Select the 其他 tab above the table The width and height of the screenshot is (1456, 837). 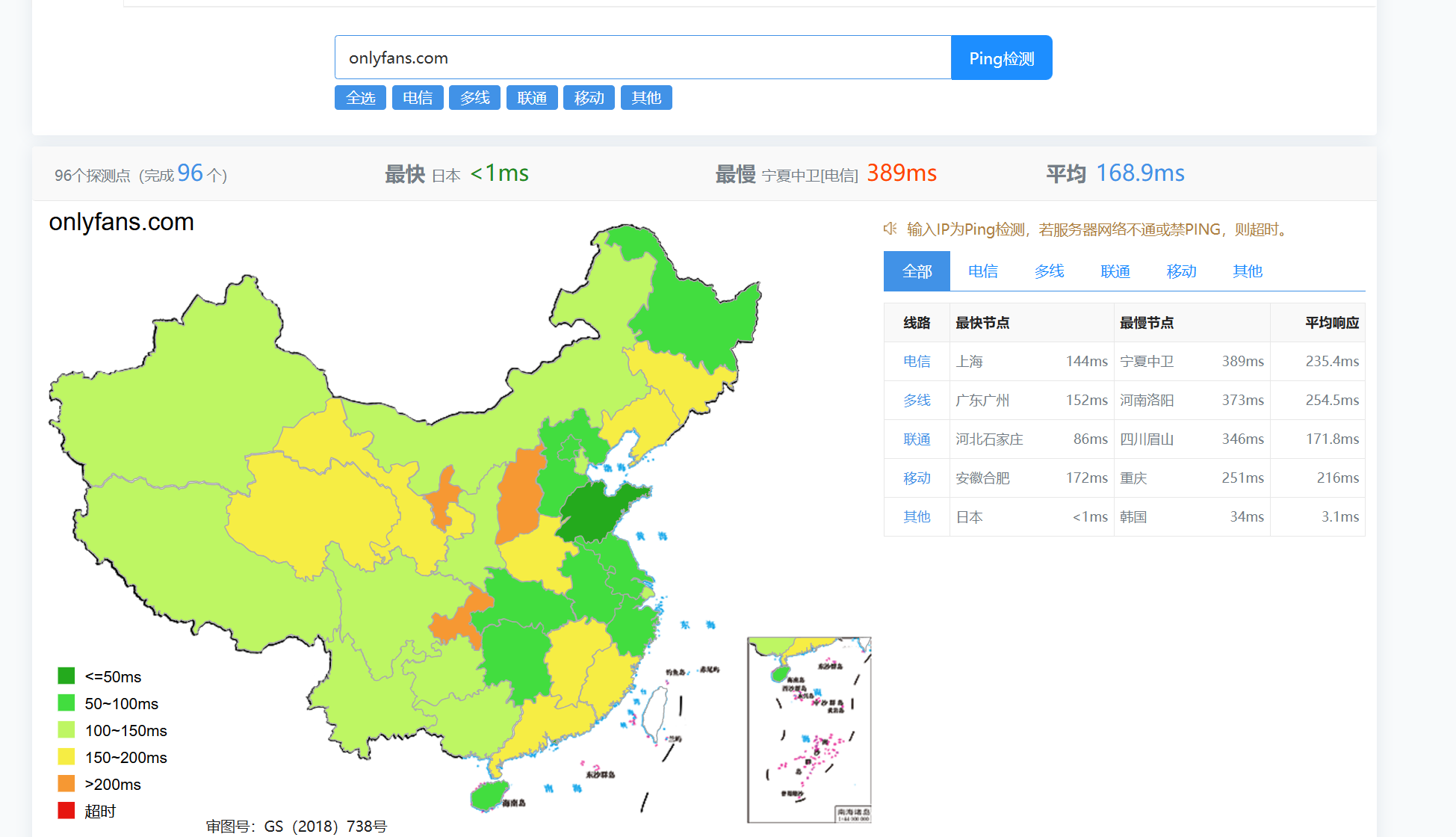click(1248, 271)
